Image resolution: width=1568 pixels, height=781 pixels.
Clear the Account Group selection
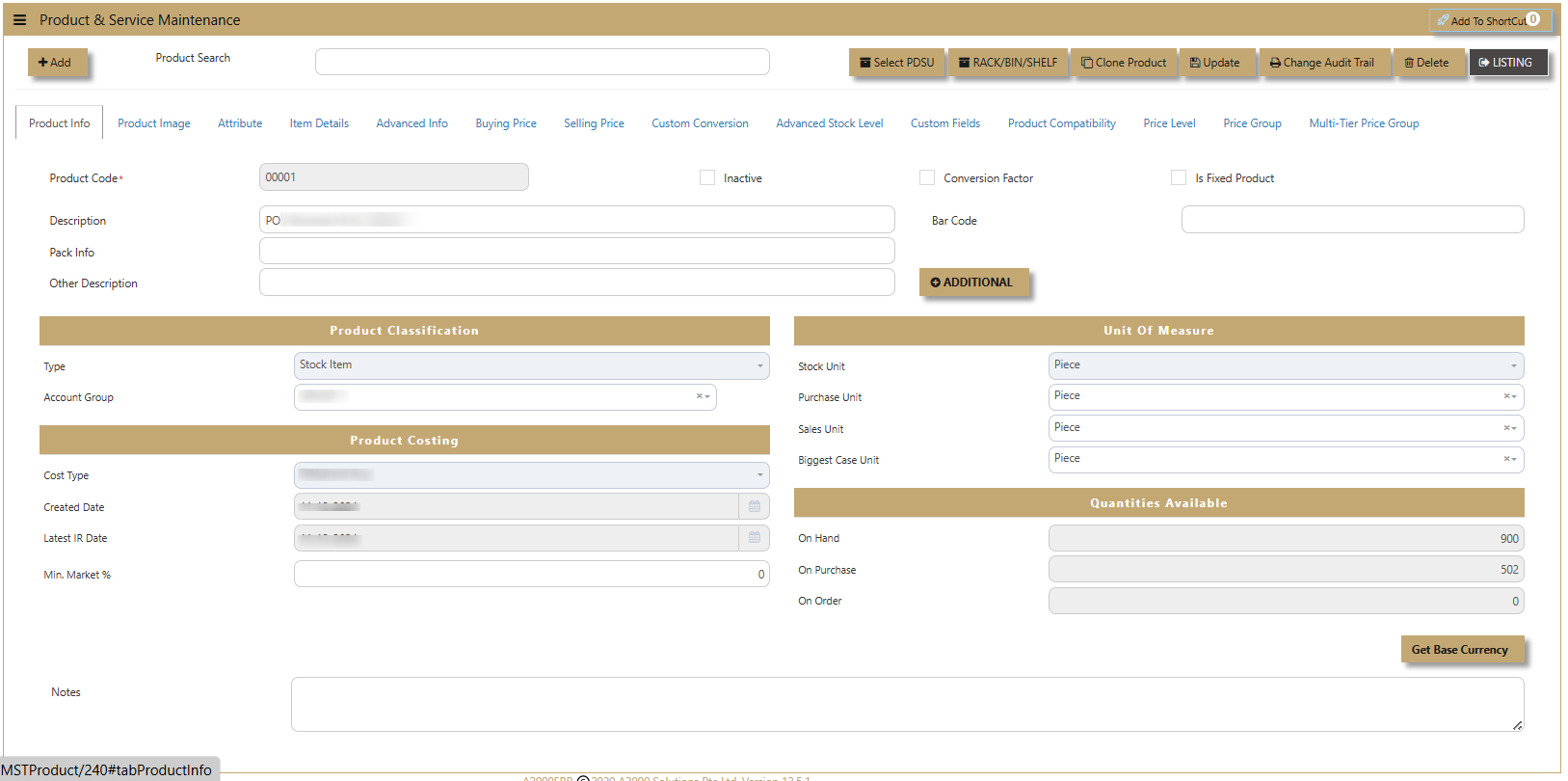click(700, 396)
